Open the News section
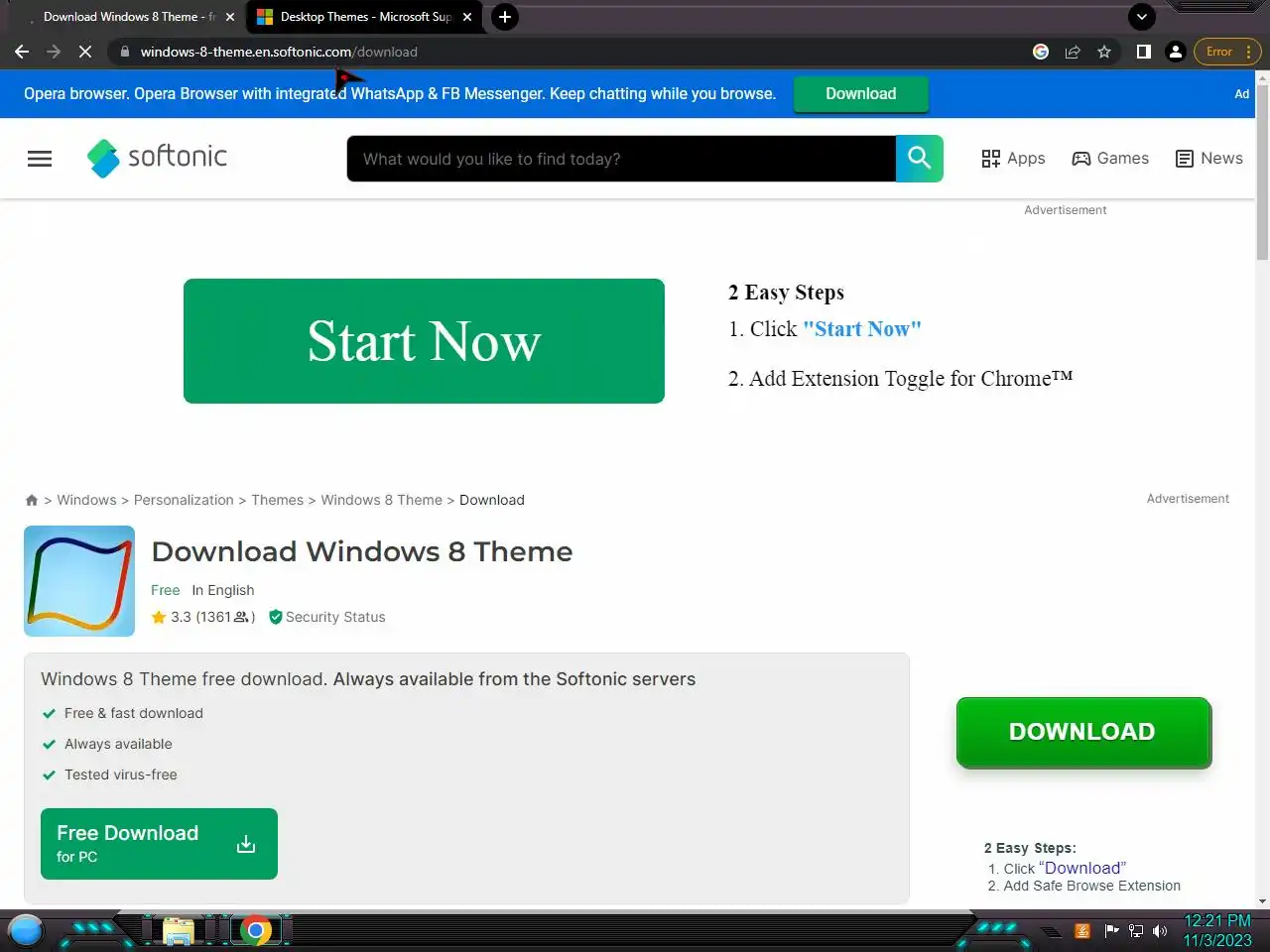The width and height of the screenshot is (1270, 952). (x=1208, y=159)
